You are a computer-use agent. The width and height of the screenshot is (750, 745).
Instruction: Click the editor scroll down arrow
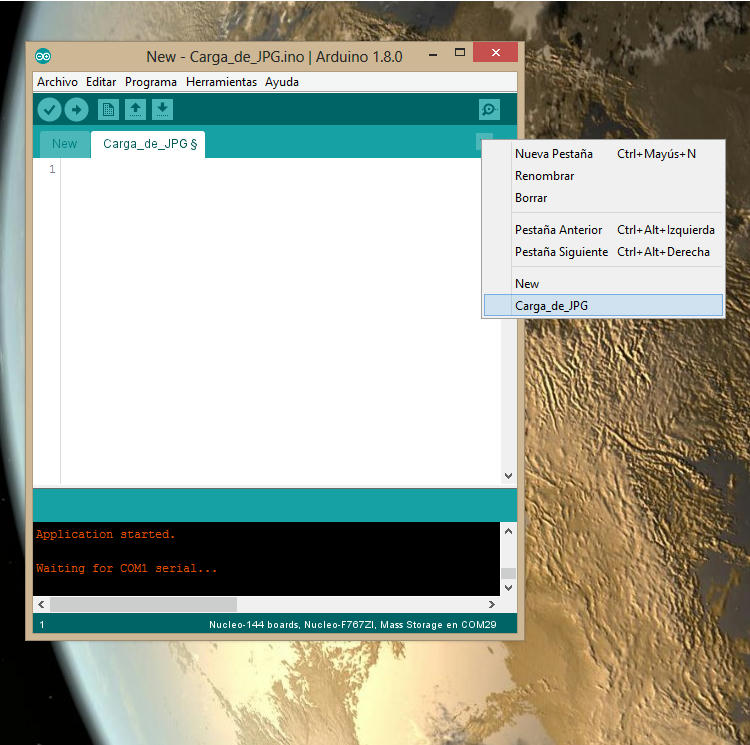tap(508, 476)
